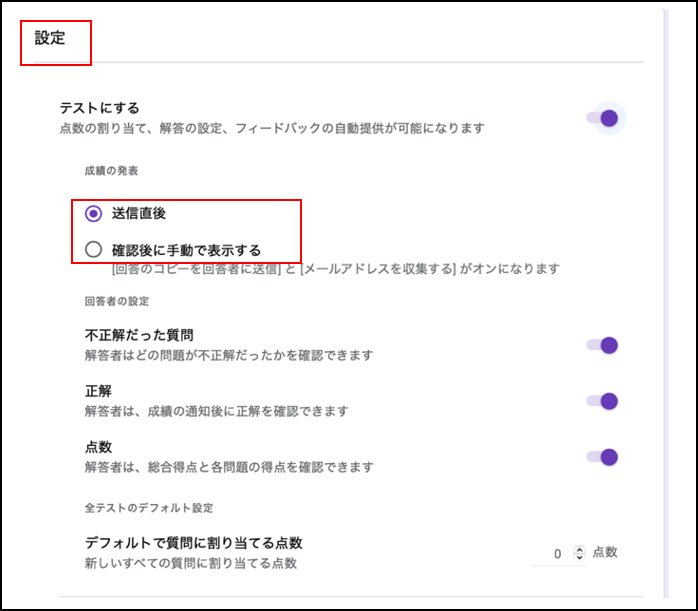Click 解答者は、成績の通知後に正解を確認できます text

(x=216, y=411)
